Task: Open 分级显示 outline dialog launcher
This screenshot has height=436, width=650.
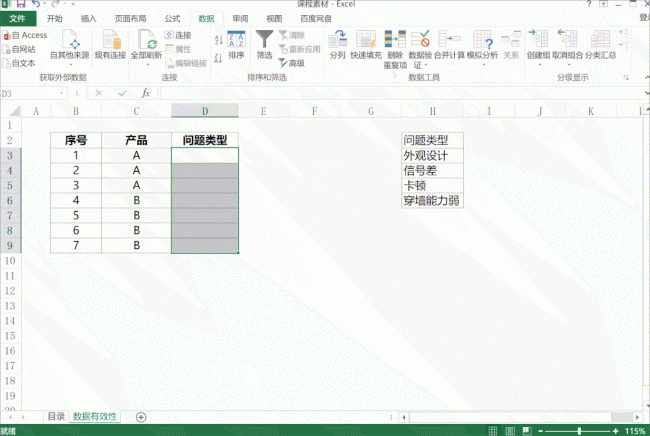Action: point(626,78)
